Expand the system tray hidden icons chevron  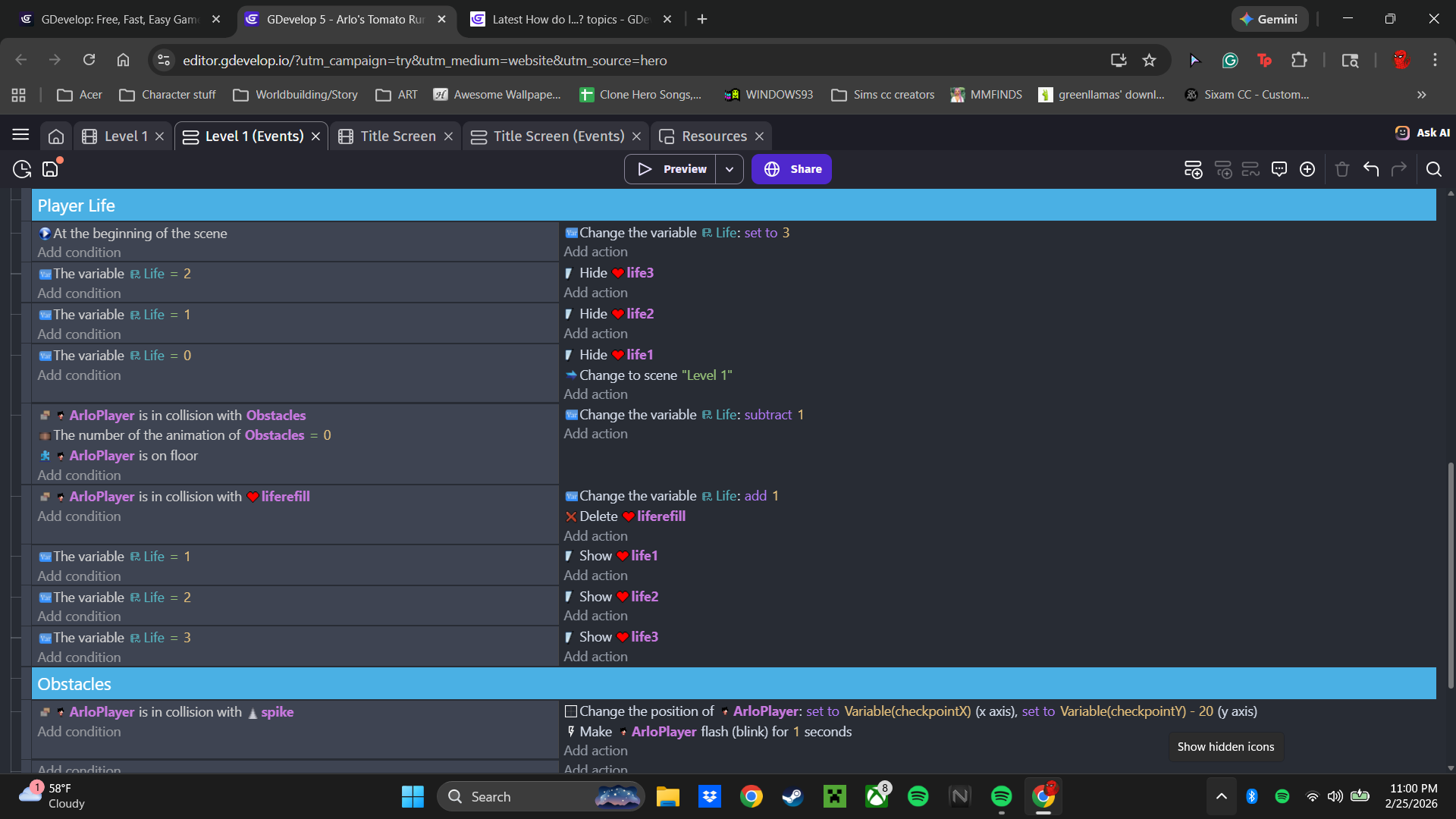click(1221, 796)
